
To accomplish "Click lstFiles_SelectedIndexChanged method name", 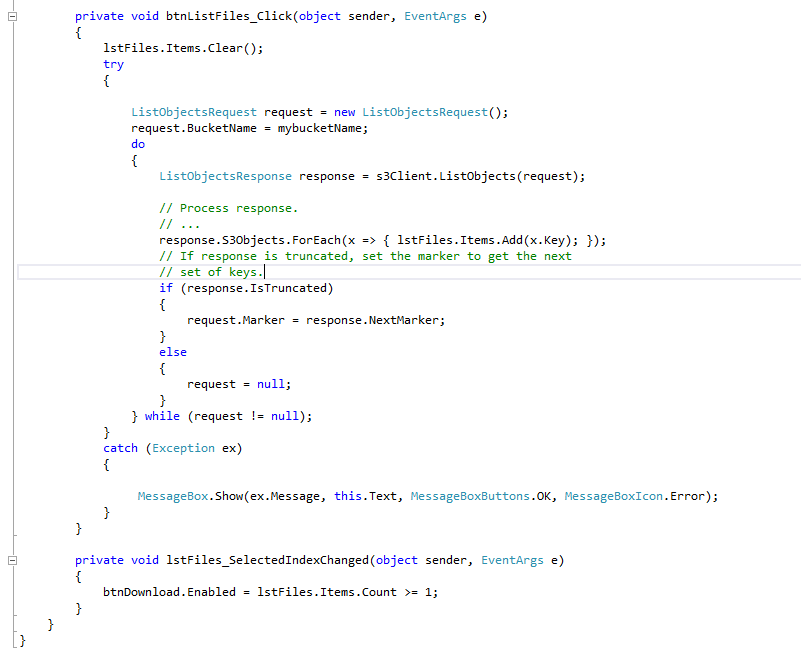I will click(x=267, y=560).
